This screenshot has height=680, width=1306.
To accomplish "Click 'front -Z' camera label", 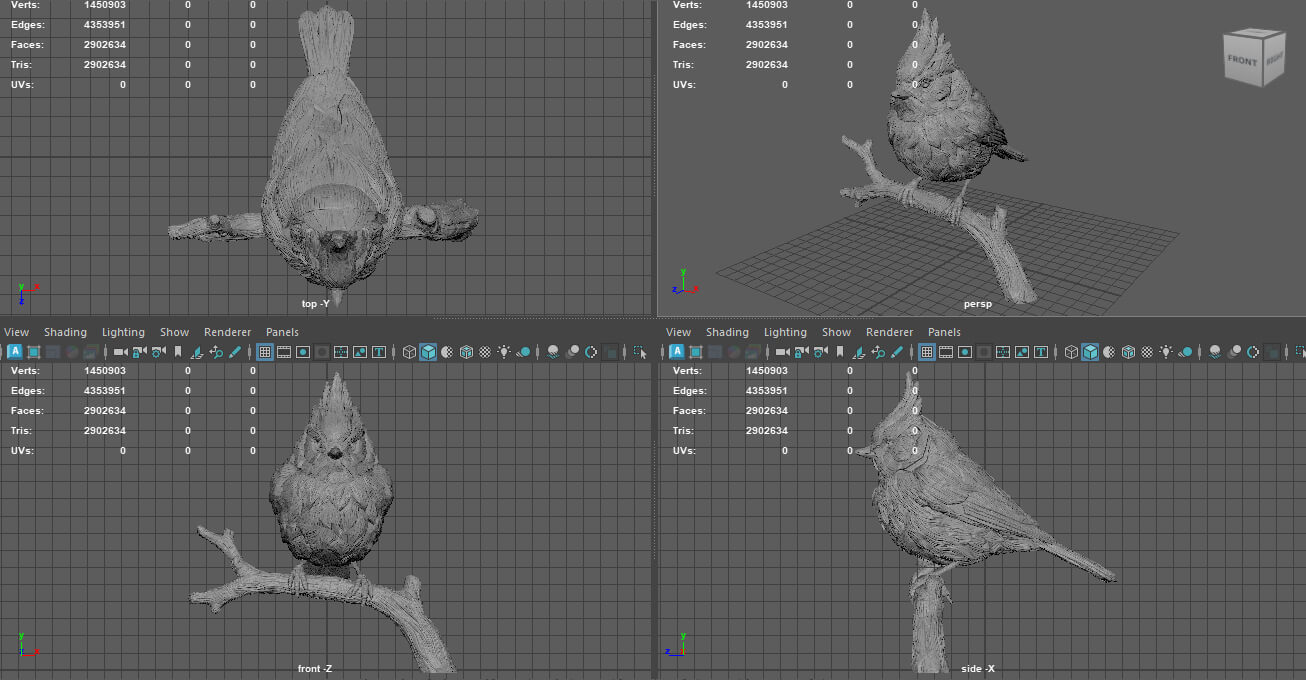I will tap(315, 668).
